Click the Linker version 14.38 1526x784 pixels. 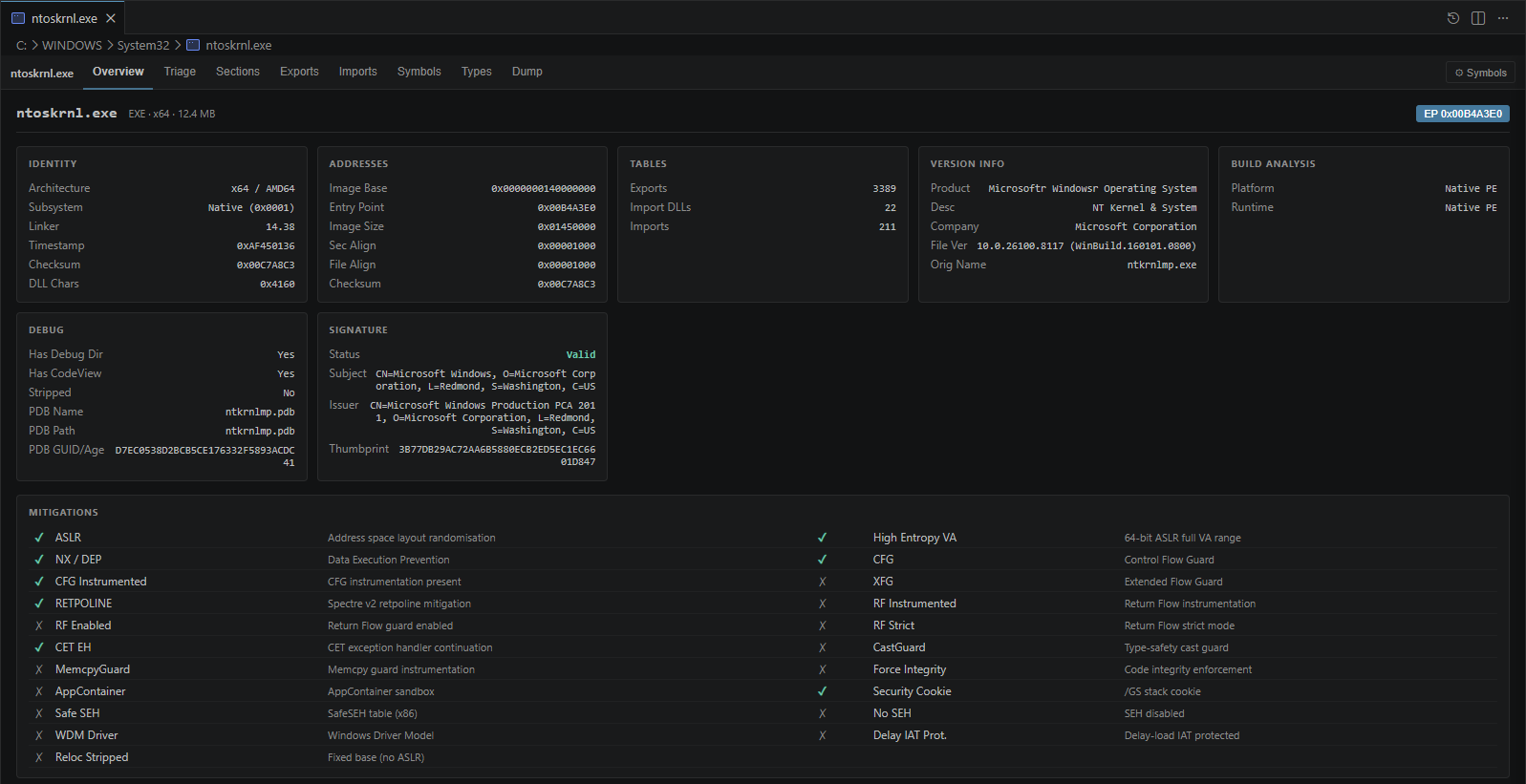click(x=280, y=227)
